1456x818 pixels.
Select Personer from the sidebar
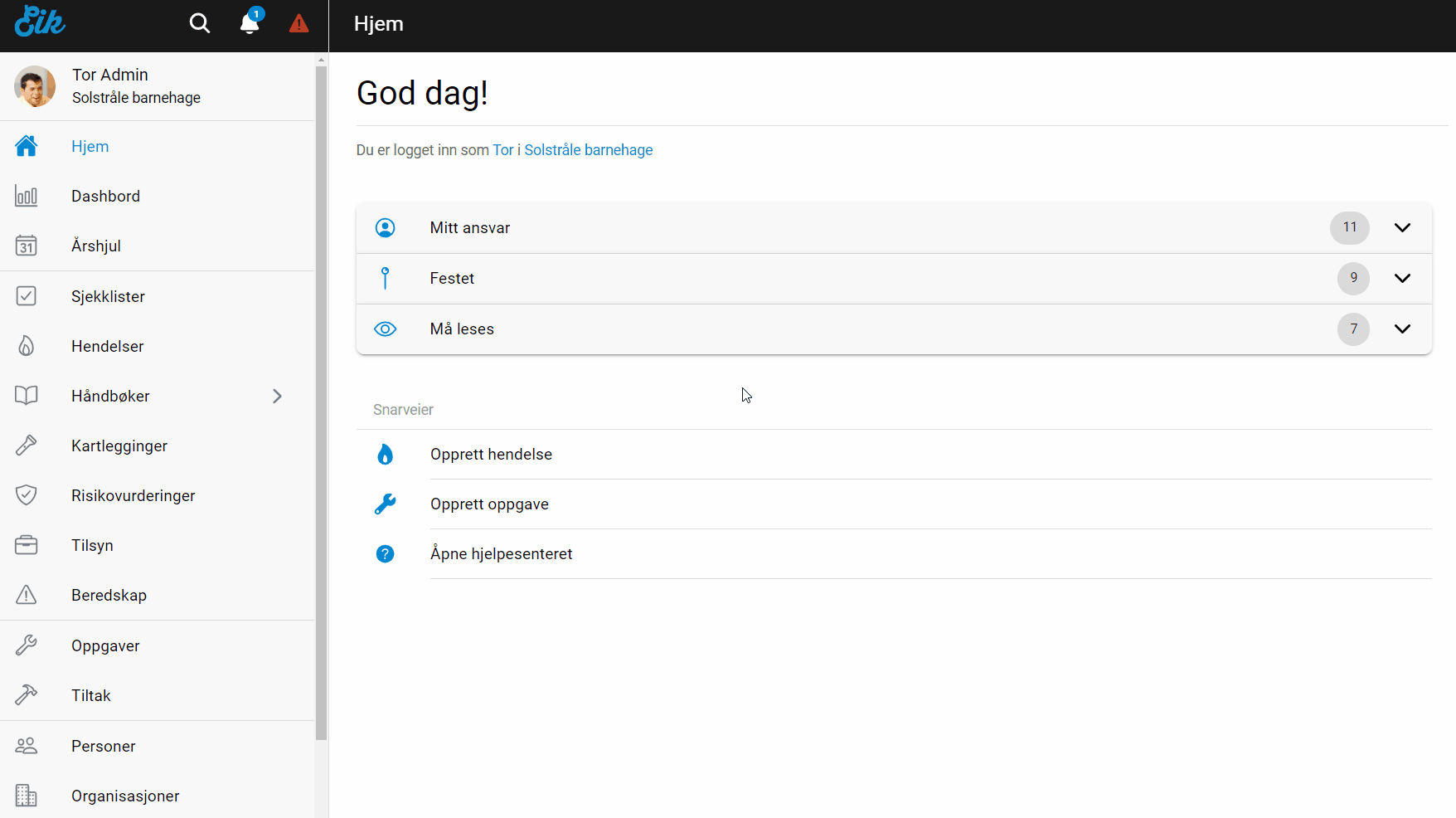click(x=103, y=746)
